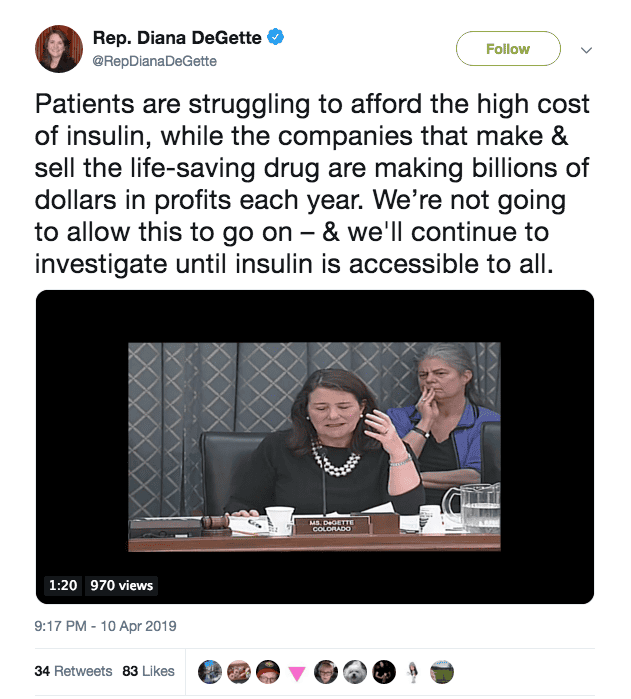The image size is (631, 699).
Task: Click Rep. Diana DeGette's profile avatar
Action: [59, 49]
